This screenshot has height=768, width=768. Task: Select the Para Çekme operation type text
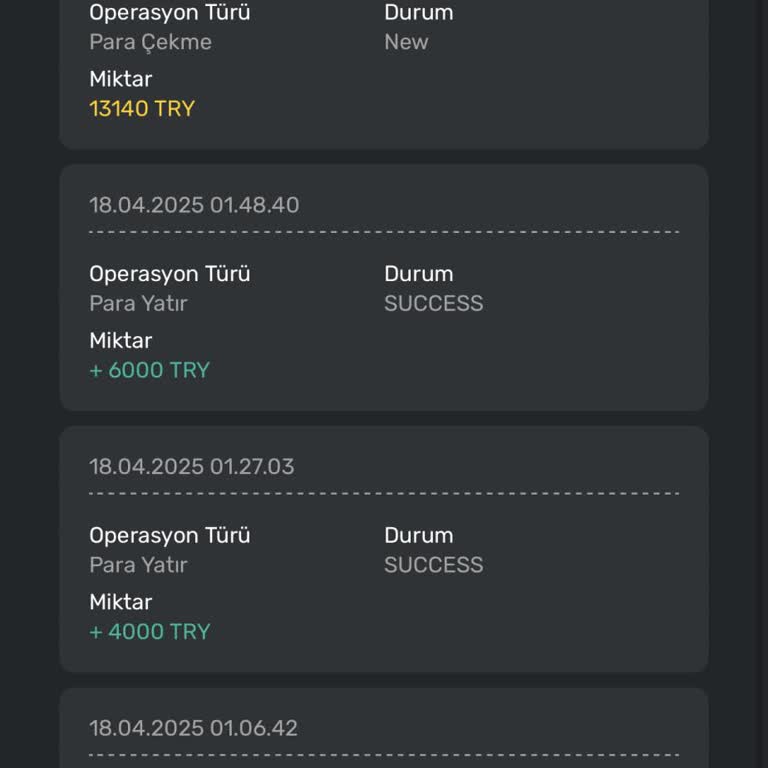[x=150, y=42]
